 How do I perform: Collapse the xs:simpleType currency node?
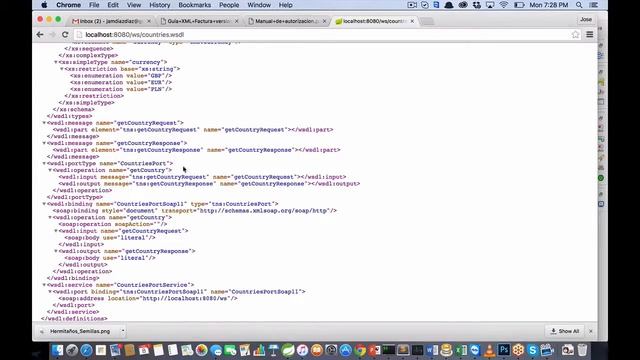[x=56, y=62]
